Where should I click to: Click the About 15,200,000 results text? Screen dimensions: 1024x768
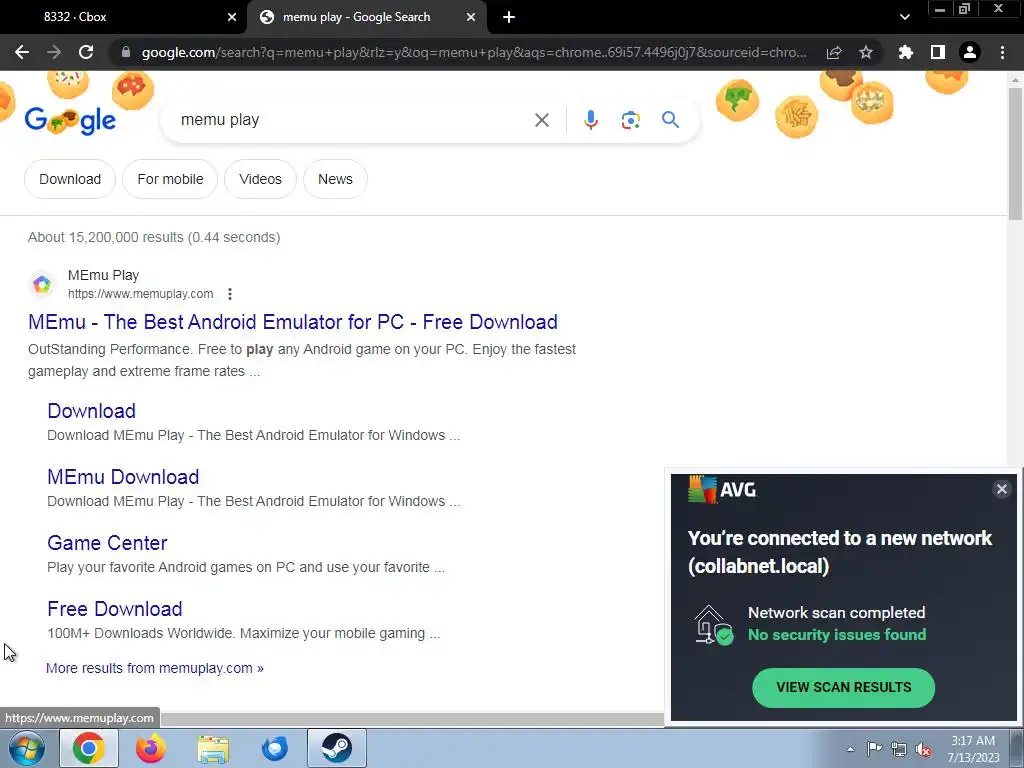point(154,237)
